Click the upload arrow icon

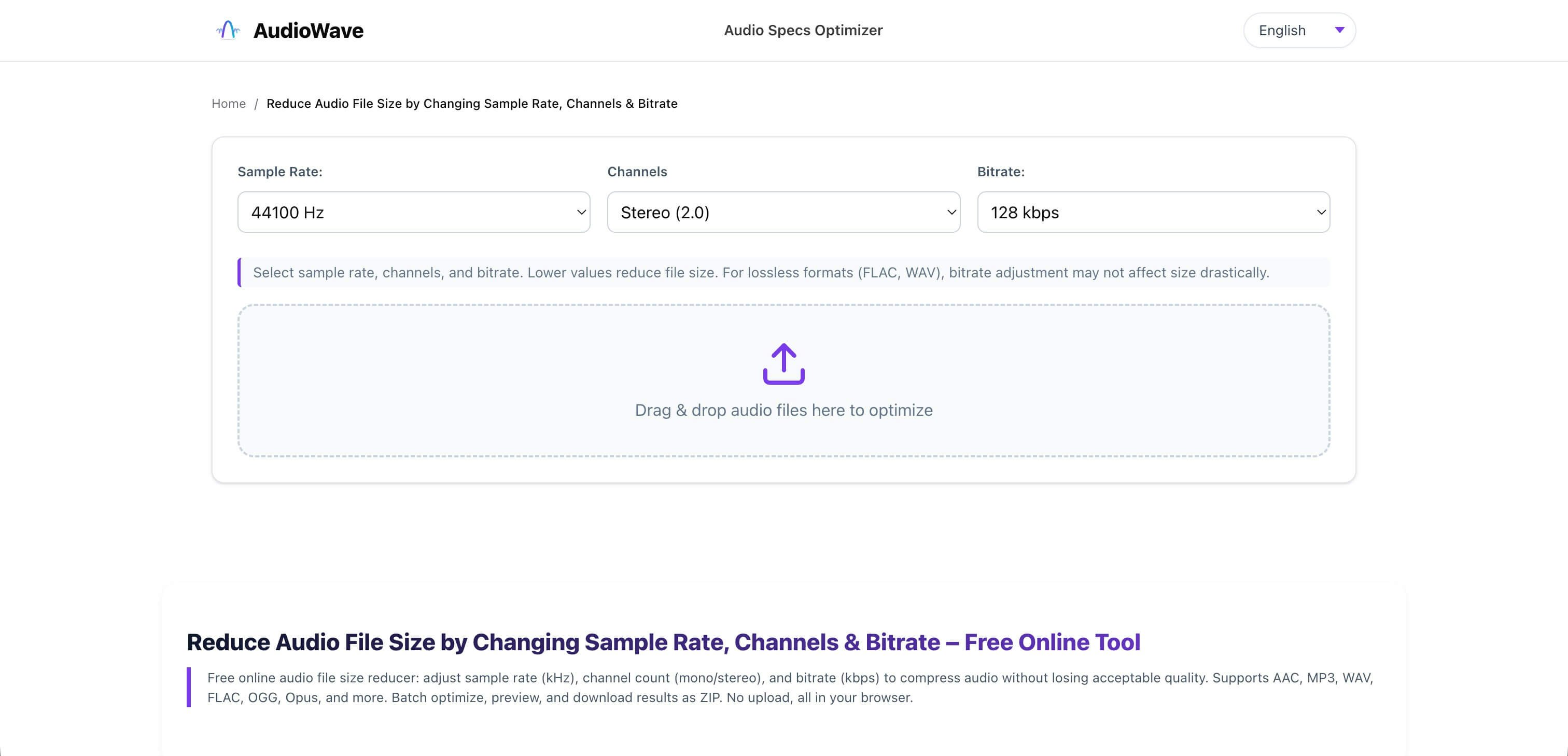pos(783,364)
